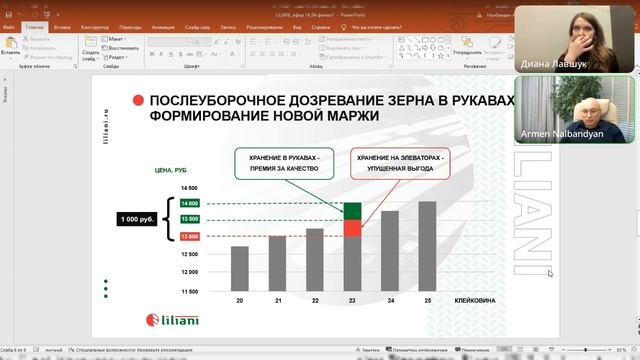The image size is (640, 360).
Task: Click Comments (Примечания) in status bar
Action: pos(472,350)
